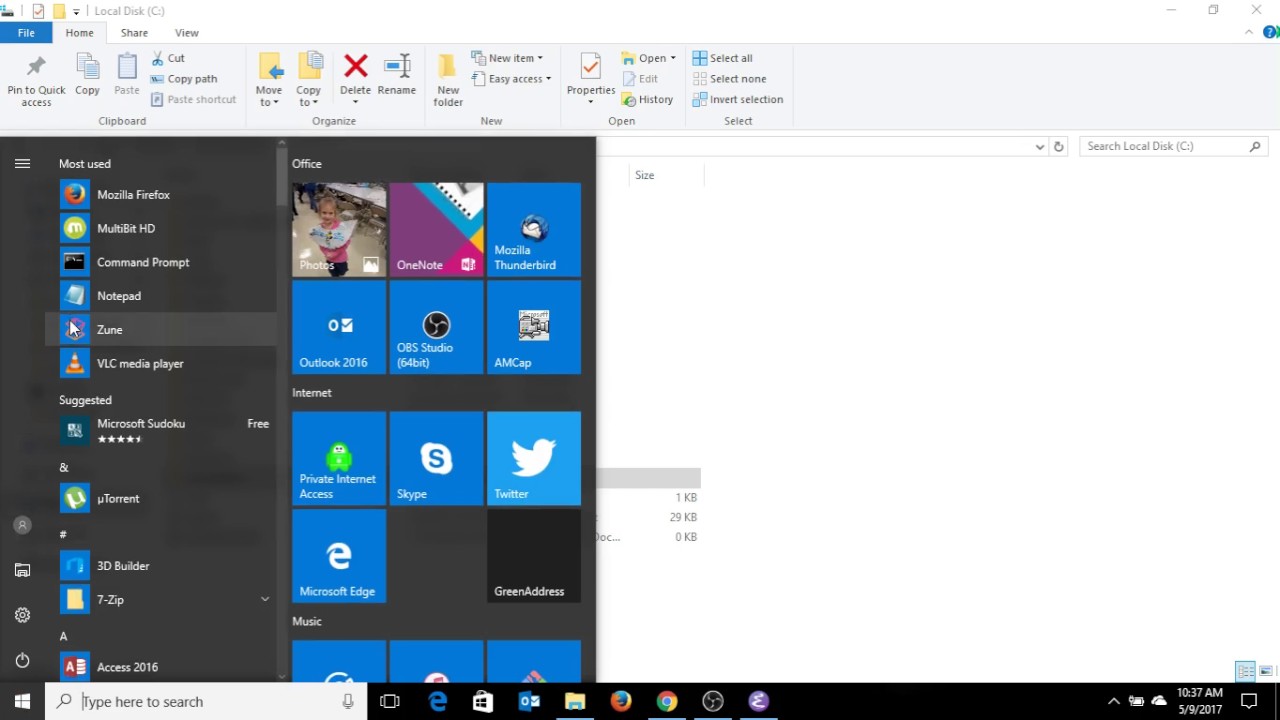Click the microphone icon in search box
The image size is (1280, 720).
[347, 702]
